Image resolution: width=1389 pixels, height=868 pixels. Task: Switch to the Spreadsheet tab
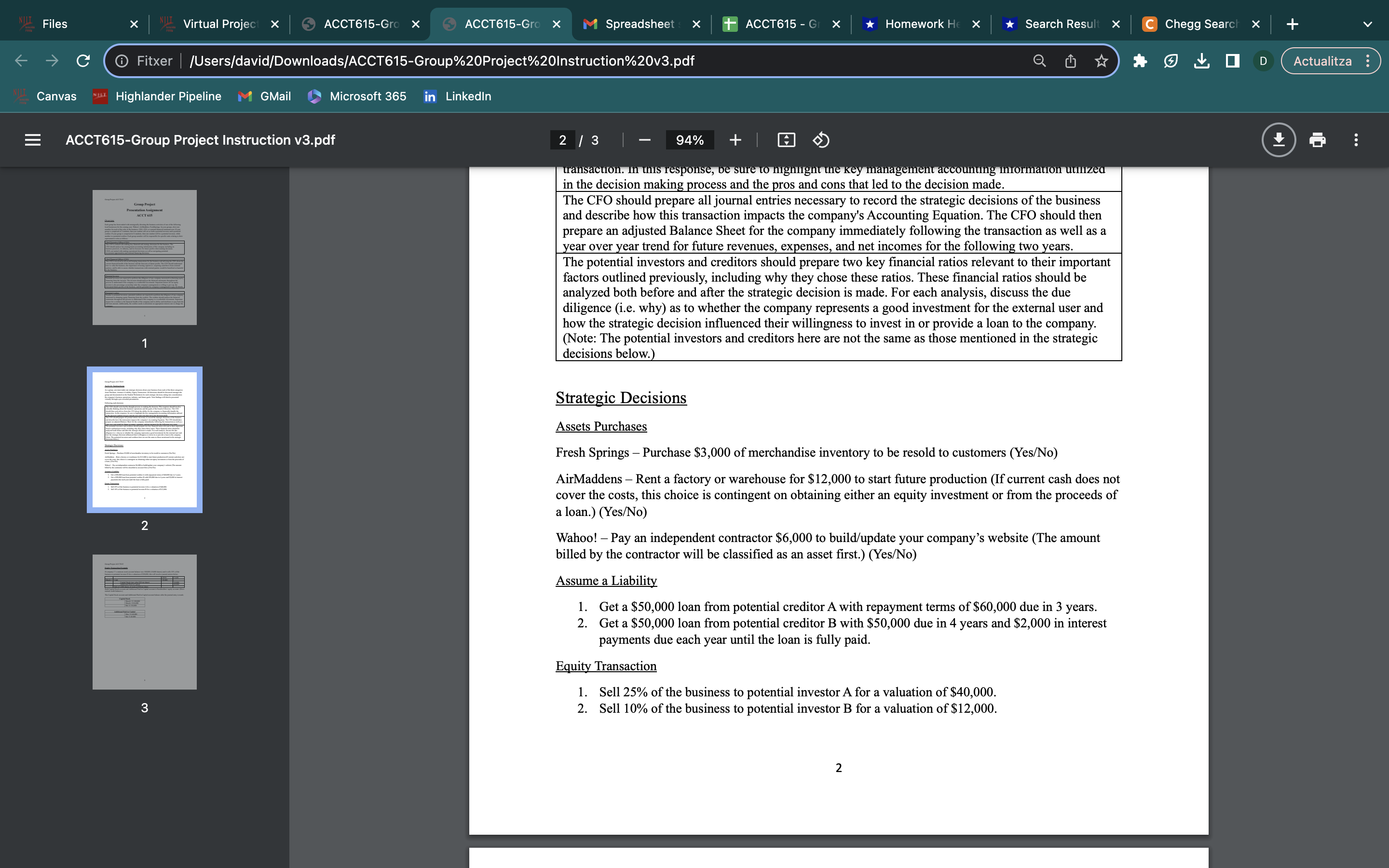637,24
